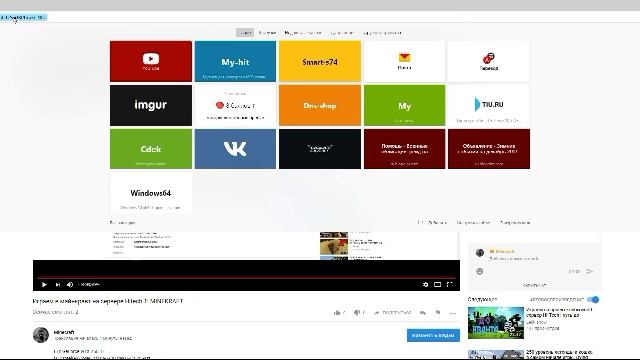Select the highlighted first tab above the tiles

click(x=245, y=33)
